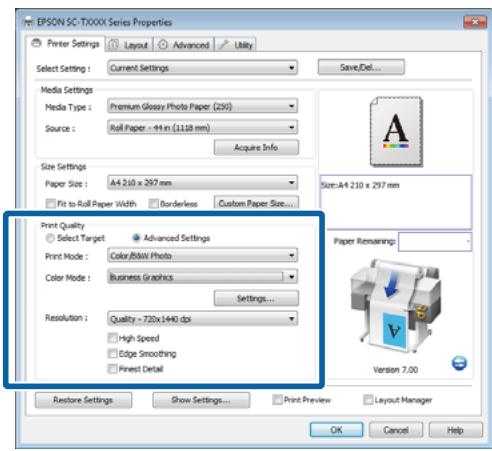Click the paper preview icon with letter A
The width and height of the screenshot is (492, 451).
click(x=396, y=132)
